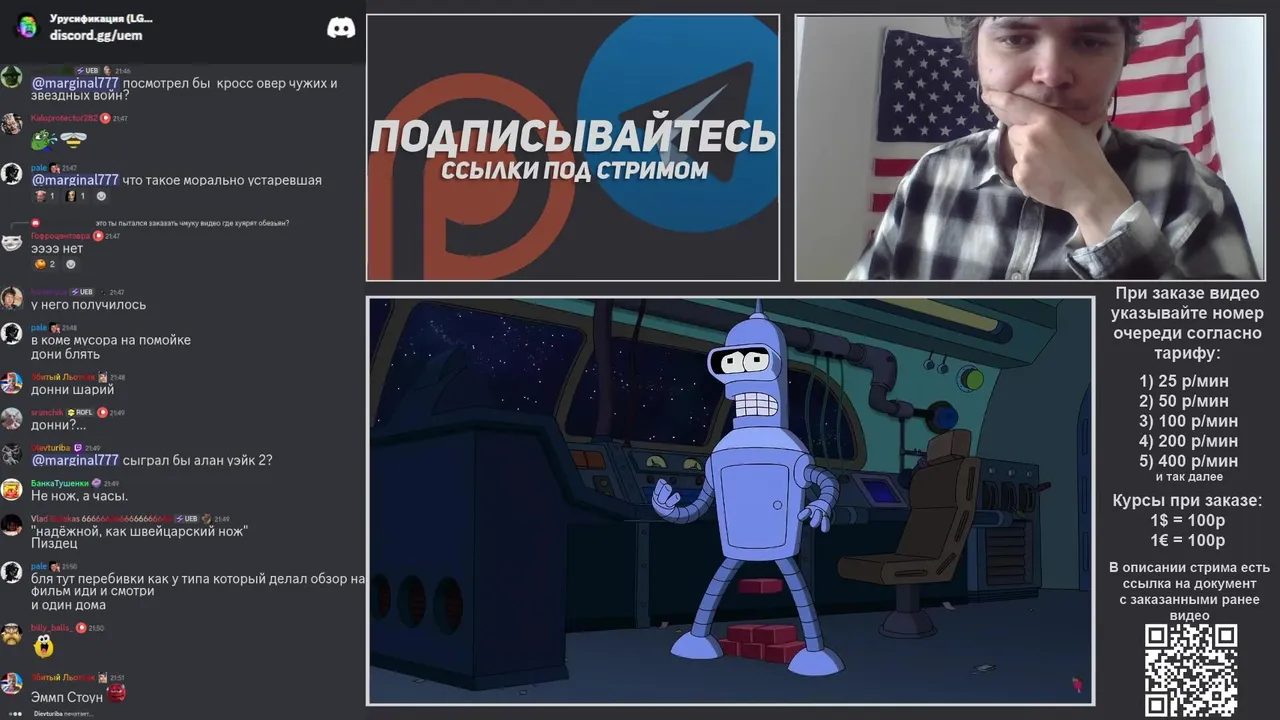1280x720 pixels.
Task: Click the yellow screaming emoji from billy_balls_
Action: coord(43,646)
